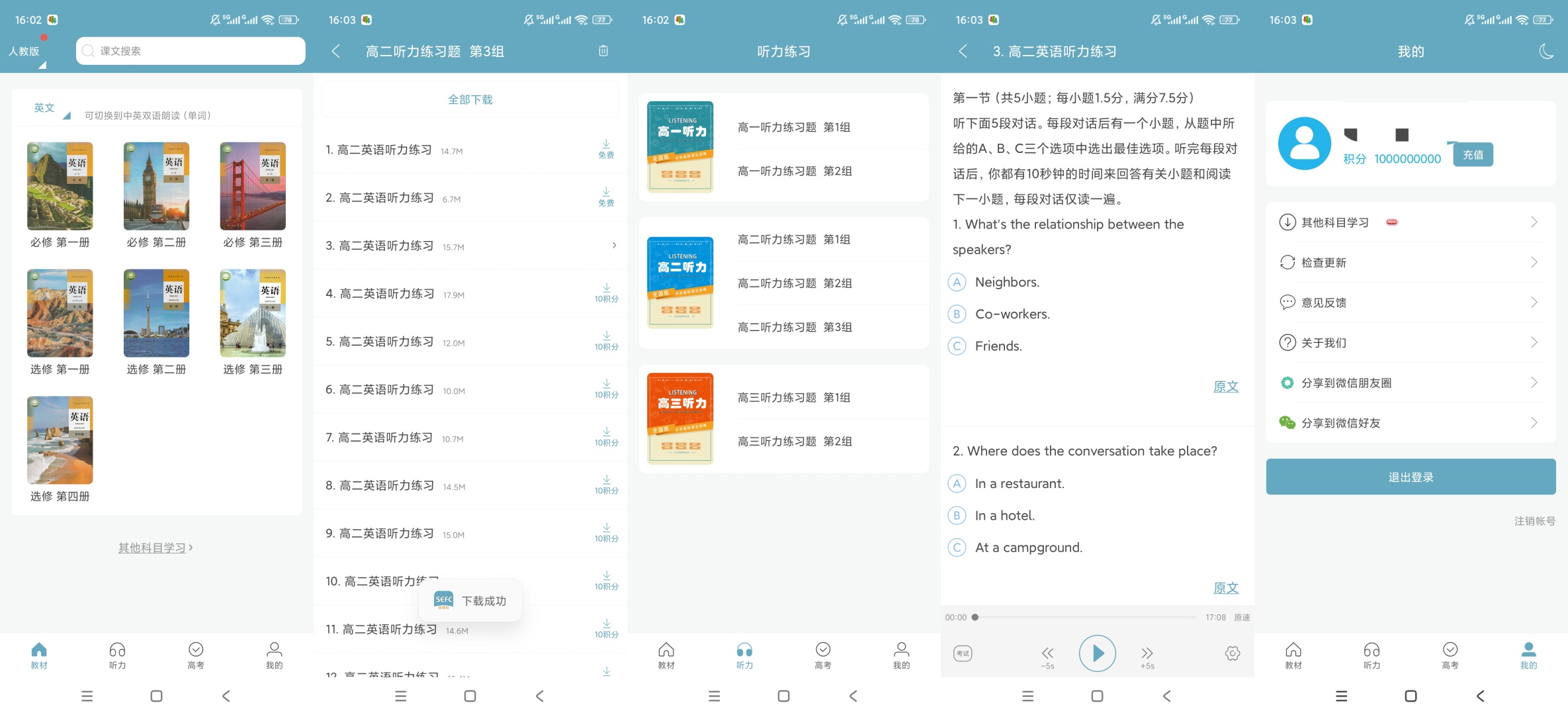The image size is (1568, 715).
Task: Expand the 英文 reading language selector
Action: pos(52,109)
